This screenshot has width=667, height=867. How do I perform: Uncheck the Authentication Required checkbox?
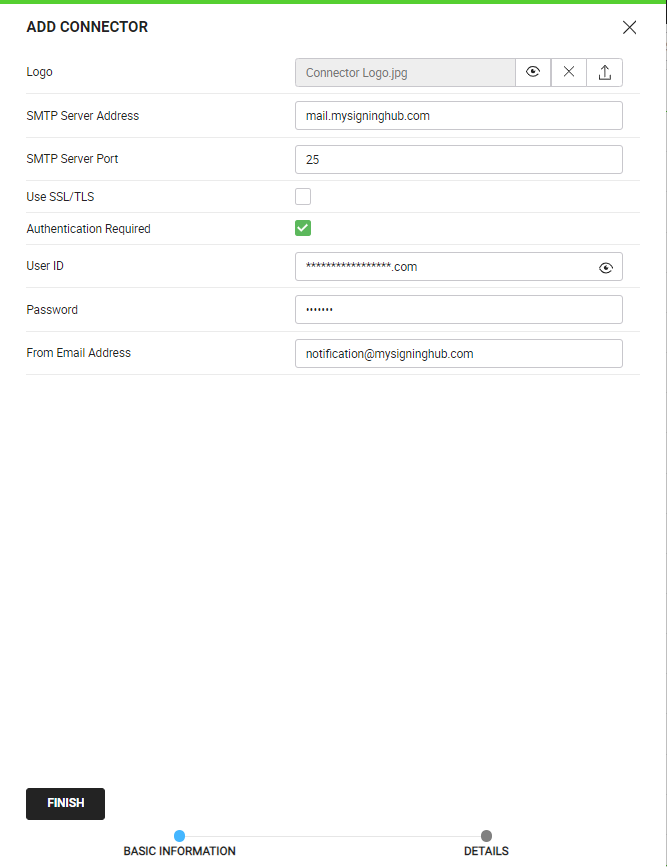(x=303, y=228)
